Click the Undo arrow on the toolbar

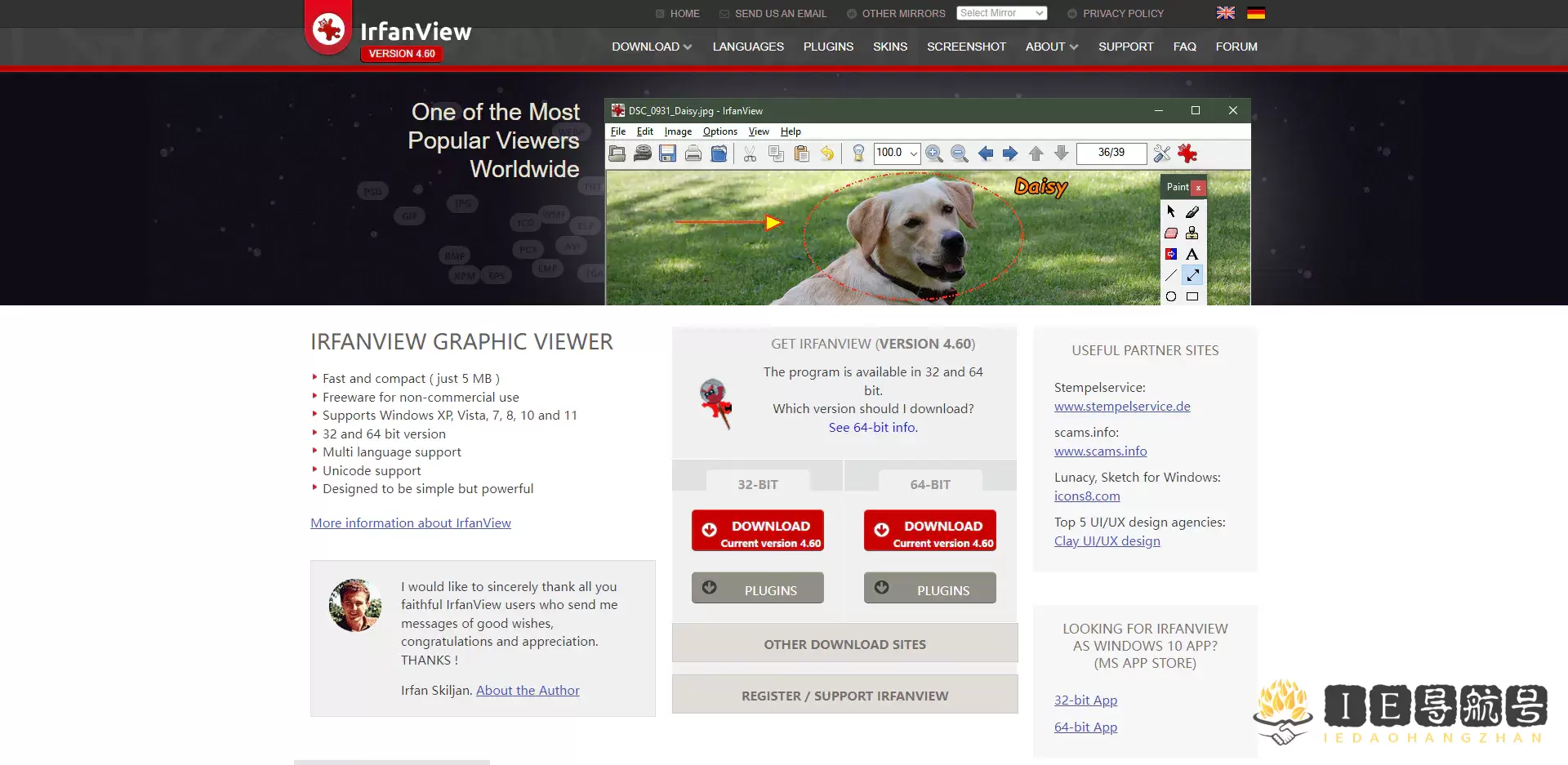click(826, 153)
